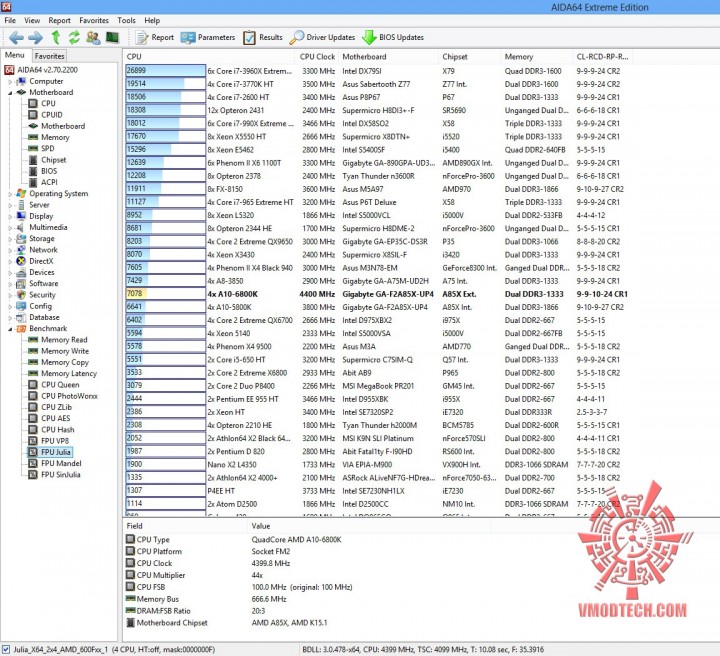Expand the Operating System node

[10, 194]
